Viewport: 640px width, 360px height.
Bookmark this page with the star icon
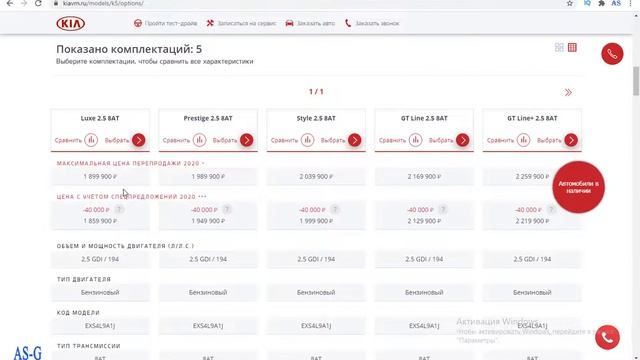coord(570,3)
